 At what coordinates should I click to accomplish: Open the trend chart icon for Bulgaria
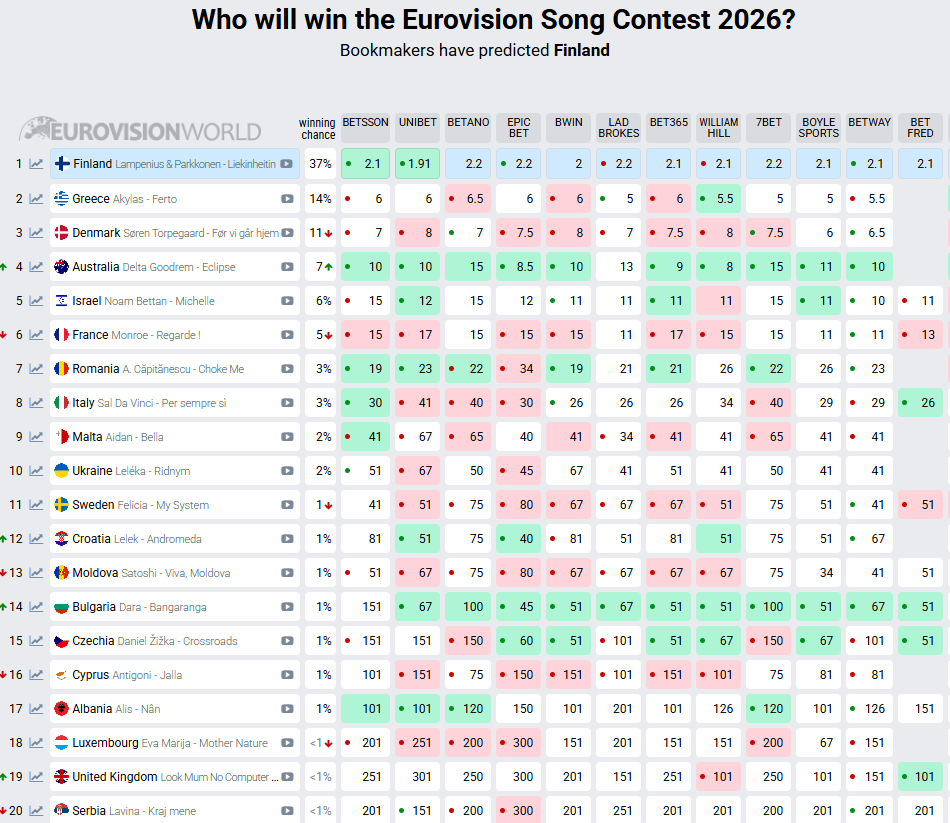coord(36,607)
